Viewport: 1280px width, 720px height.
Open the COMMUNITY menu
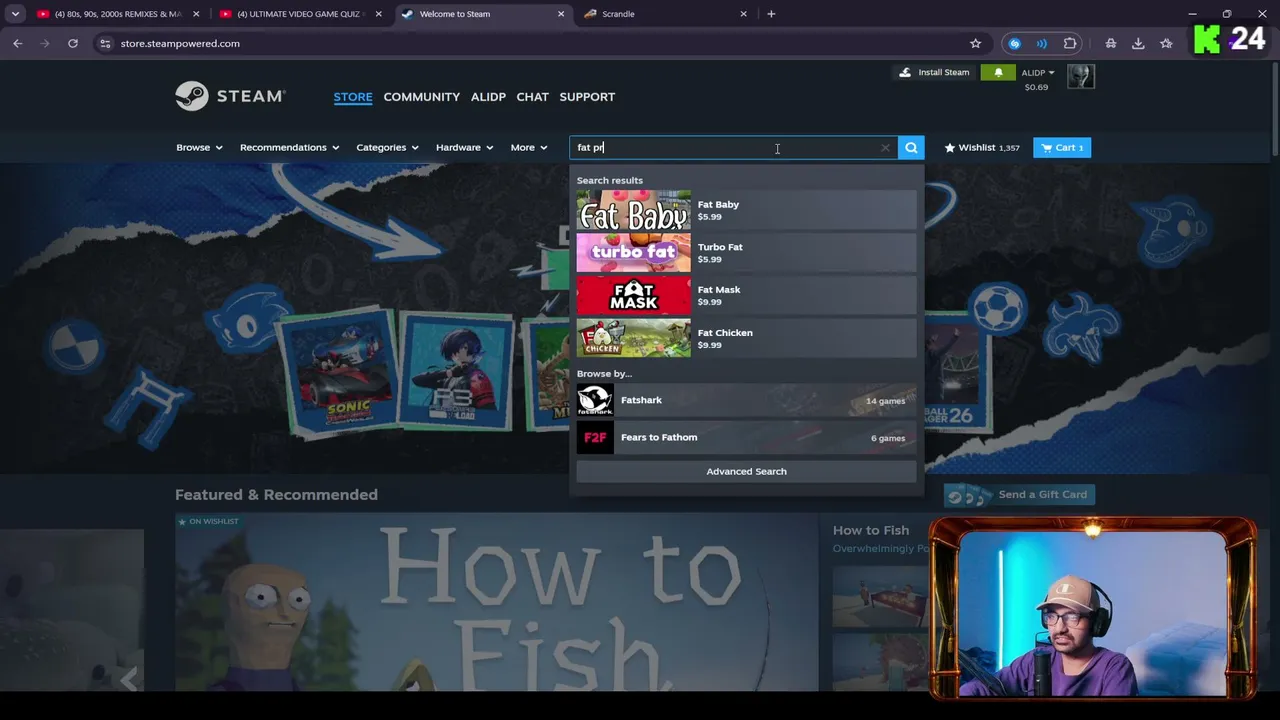point(422,97)
